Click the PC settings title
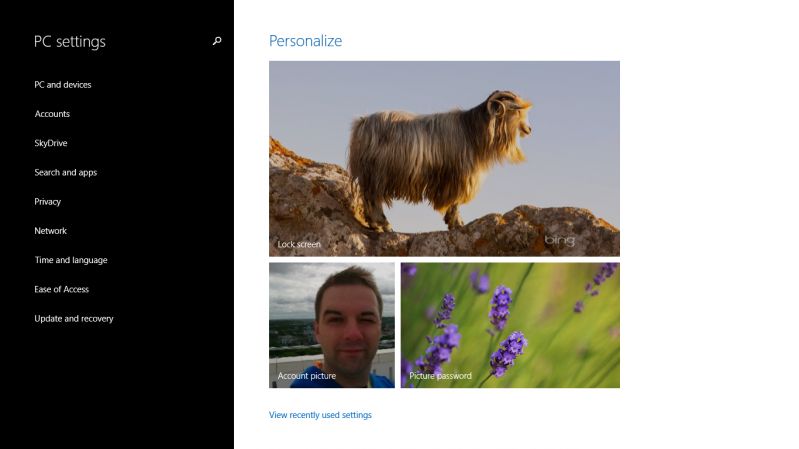The height and width of the screenshot is (449, 799). 70,42
